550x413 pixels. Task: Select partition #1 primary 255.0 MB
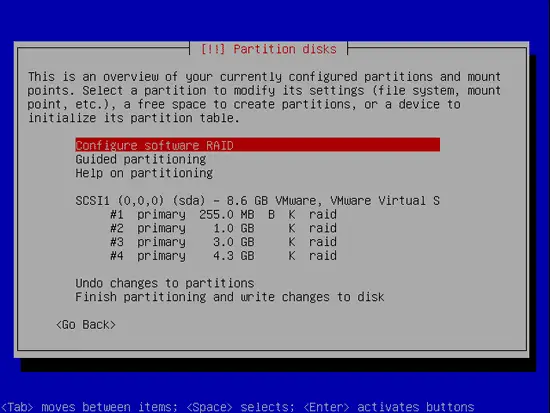point(223,214)
